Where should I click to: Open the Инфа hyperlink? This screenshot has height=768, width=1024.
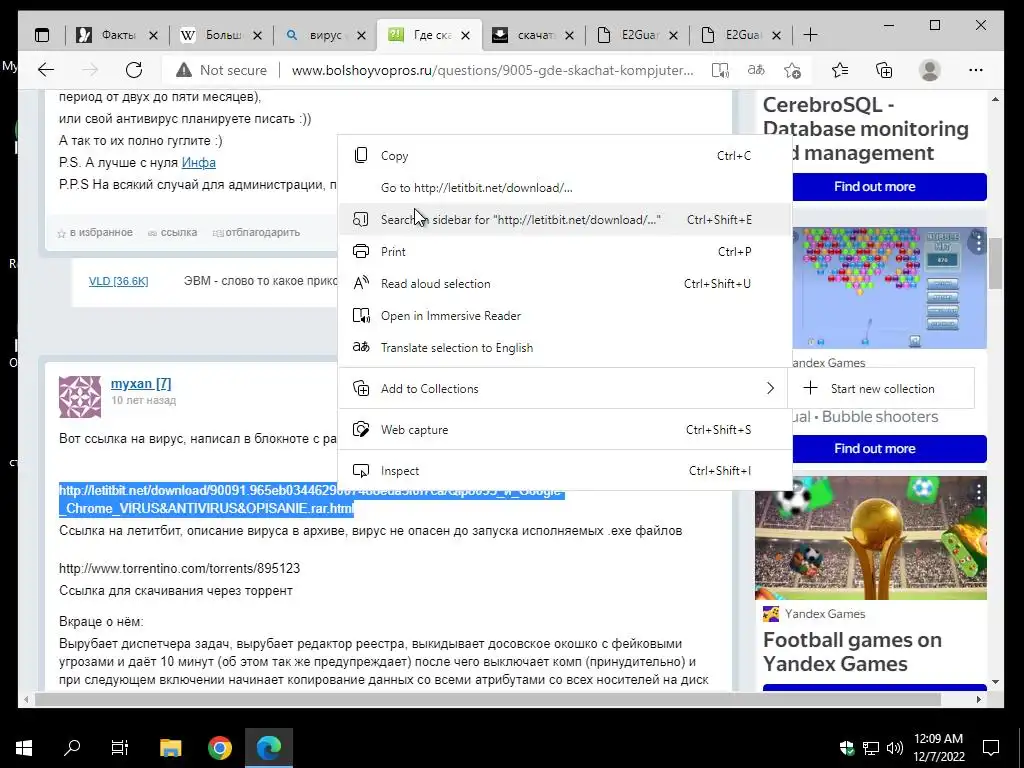pyautogui.click(x=199, y=163)
